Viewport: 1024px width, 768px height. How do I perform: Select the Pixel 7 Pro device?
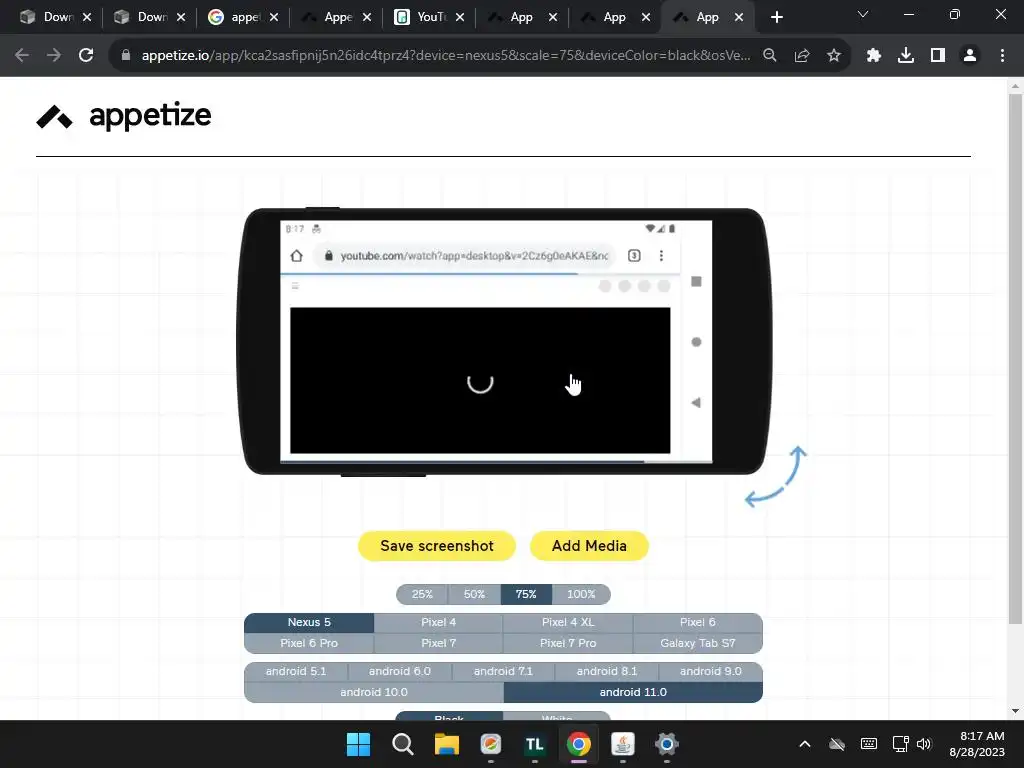pyautogui.click(x=568, y=643)
